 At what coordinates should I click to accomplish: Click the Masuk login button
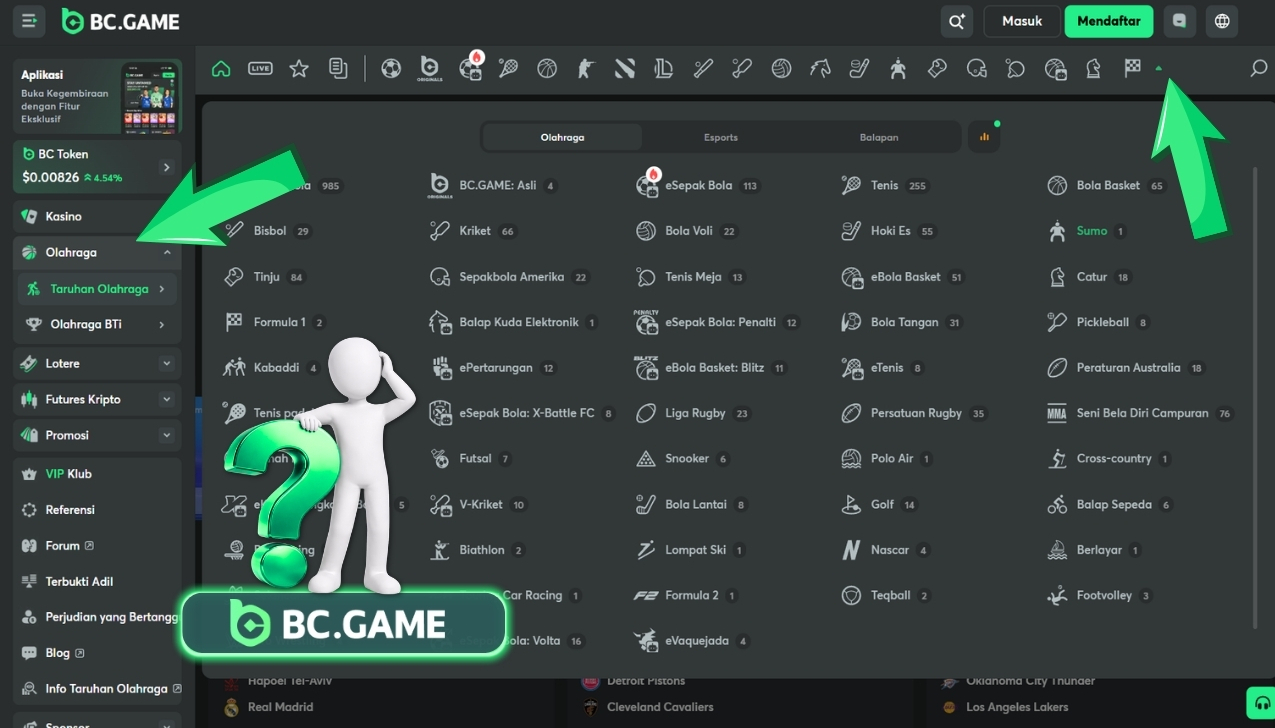point(1022,21)
